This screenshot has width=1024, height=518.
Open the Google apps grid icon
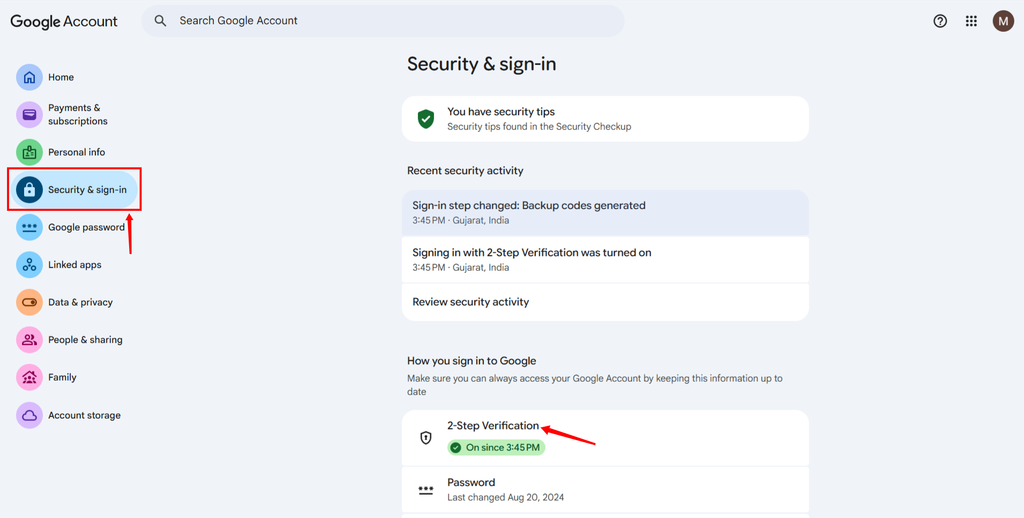pyautogui.click(x=971, y=21)
